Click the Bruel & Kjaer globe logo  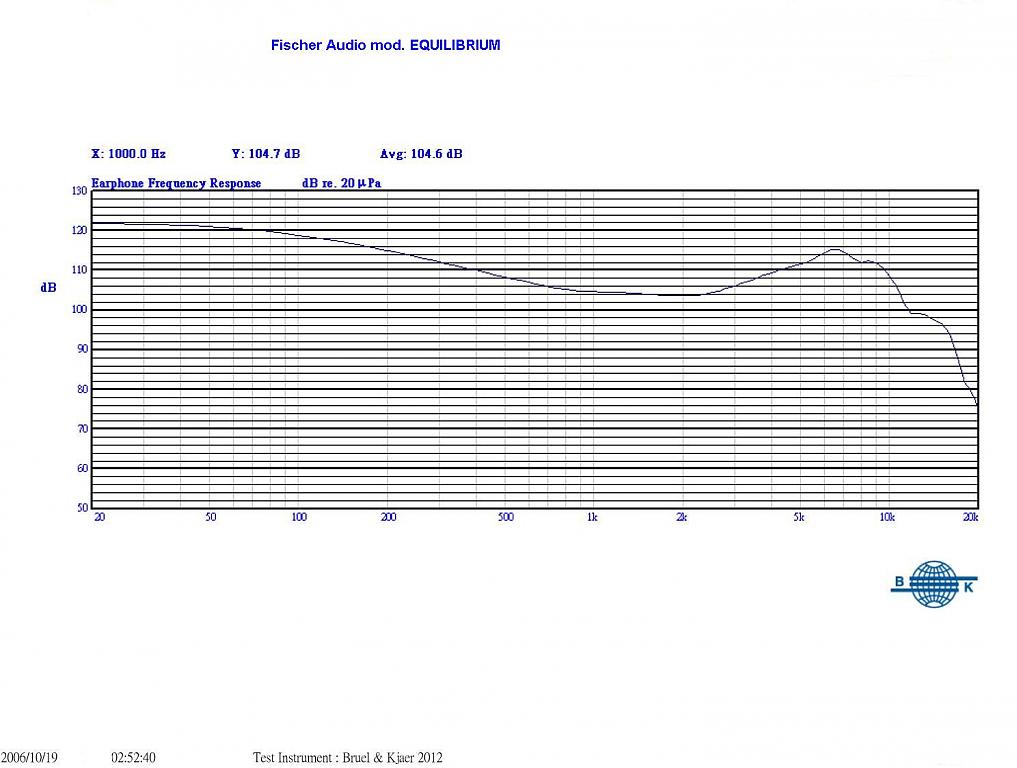934,584
